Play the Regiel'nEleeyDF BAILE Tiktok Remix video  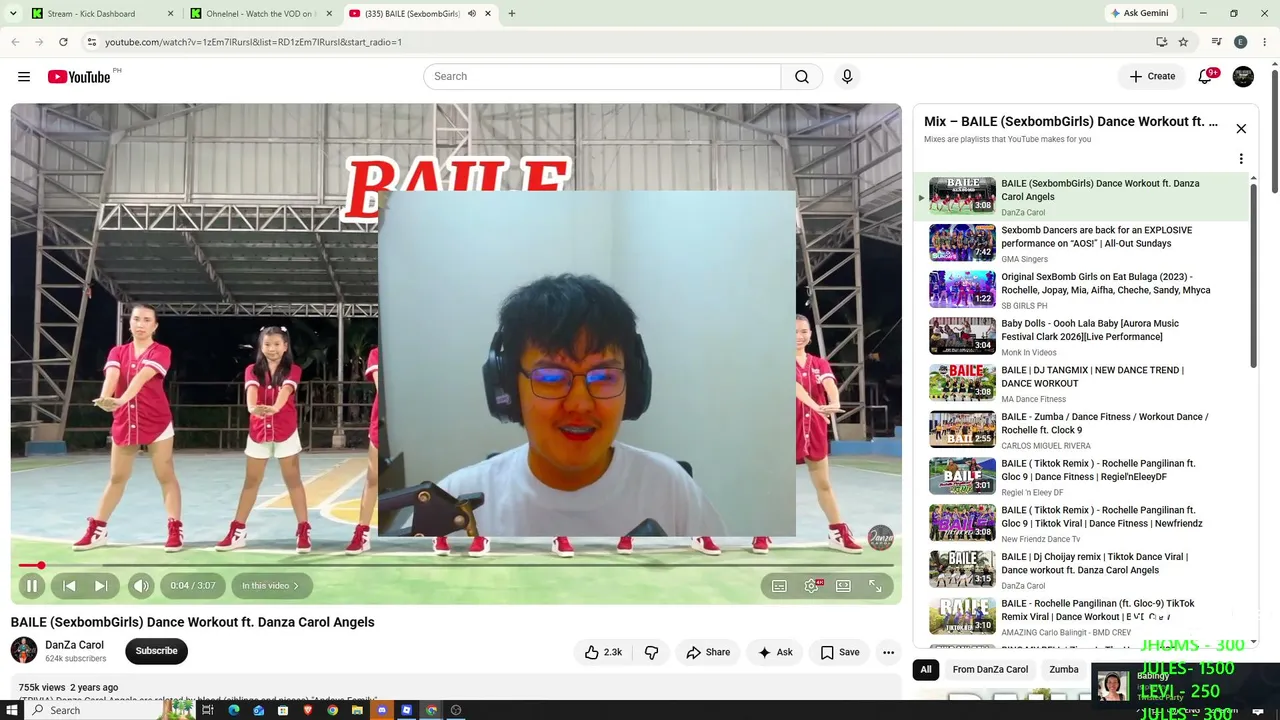click(x=1083, y=477)
